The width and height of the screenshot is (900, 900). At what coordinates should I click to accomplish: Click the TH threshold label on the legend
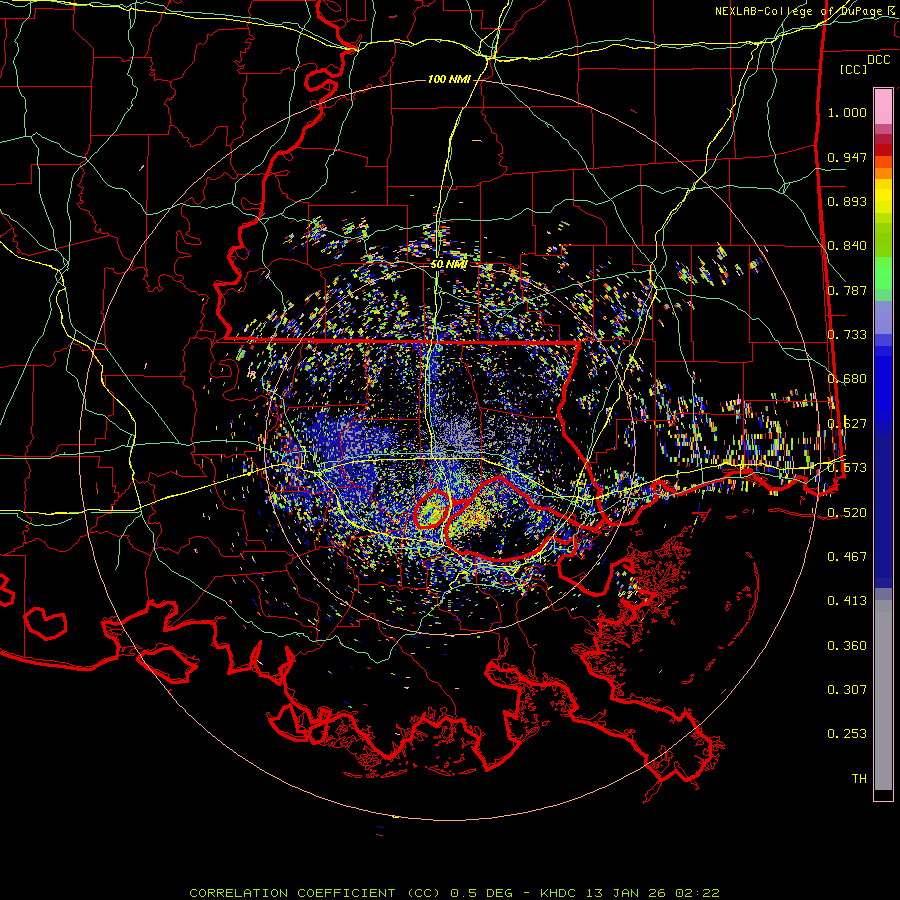coord(859,778)
